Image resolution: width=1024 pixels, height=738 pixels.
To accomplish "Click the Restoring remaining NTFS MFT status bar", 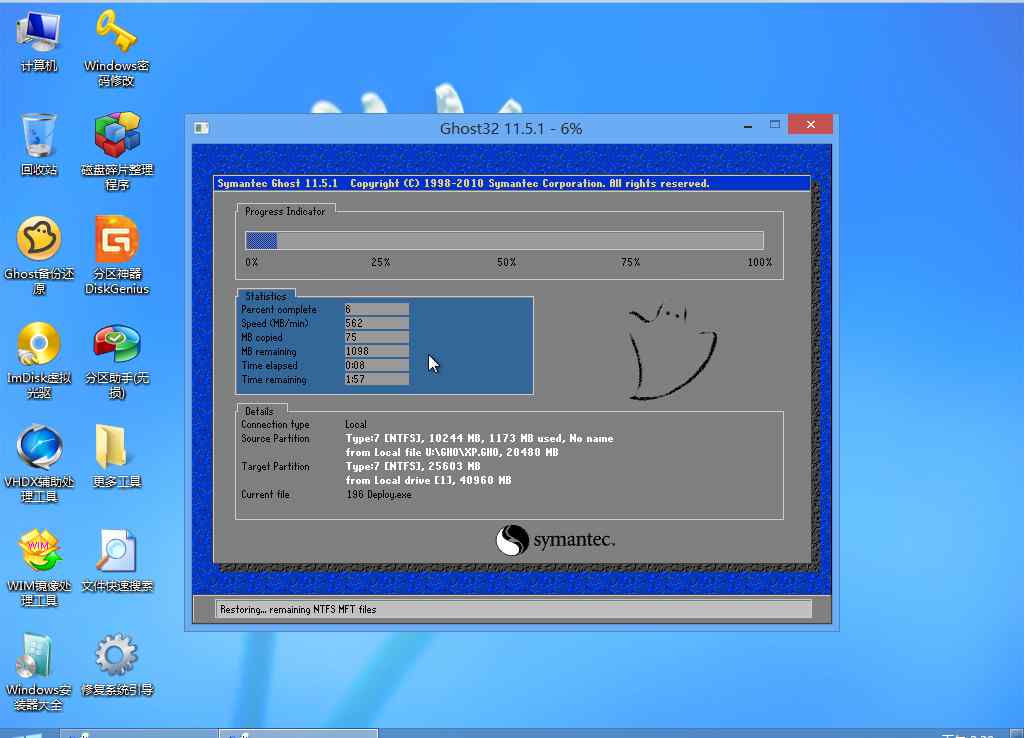I will (513, 609).
